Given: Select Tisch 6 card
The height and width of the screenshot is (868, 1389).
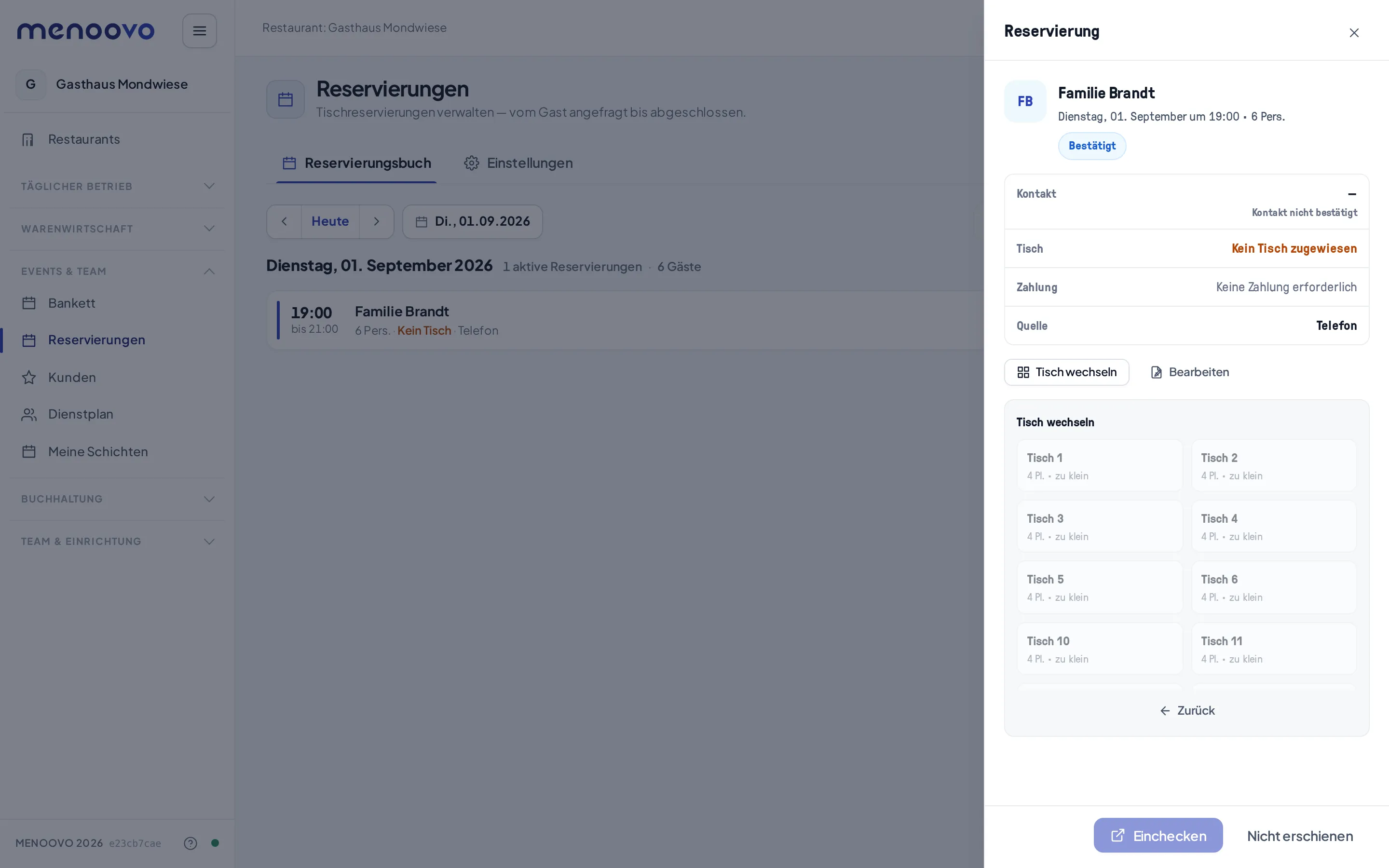Looking at the screenshot, I should click(1274, 587).
